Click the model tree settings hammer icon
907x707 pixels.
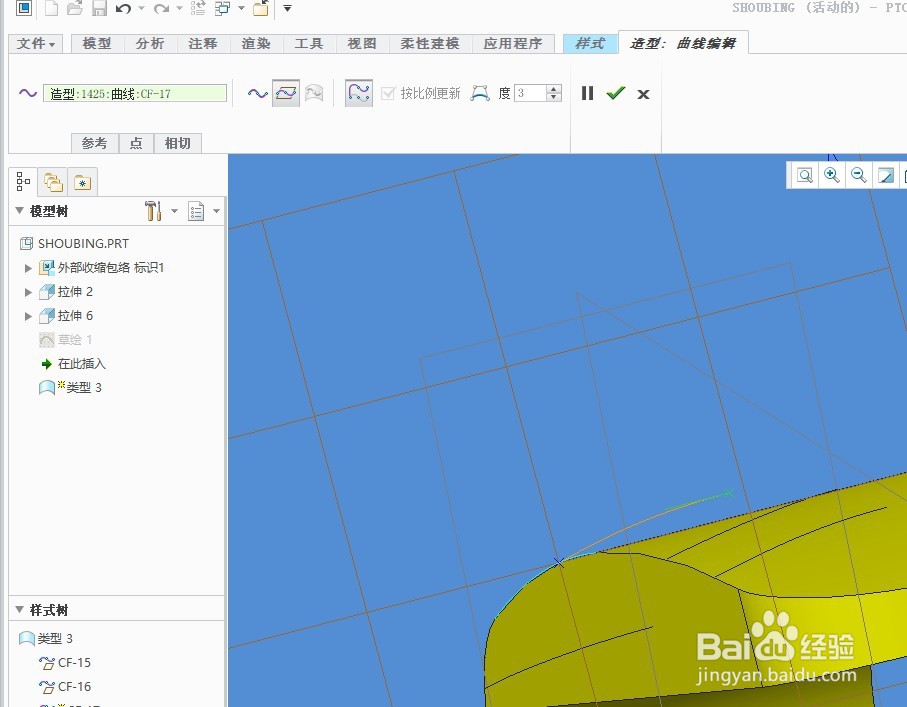coord(153,211)
